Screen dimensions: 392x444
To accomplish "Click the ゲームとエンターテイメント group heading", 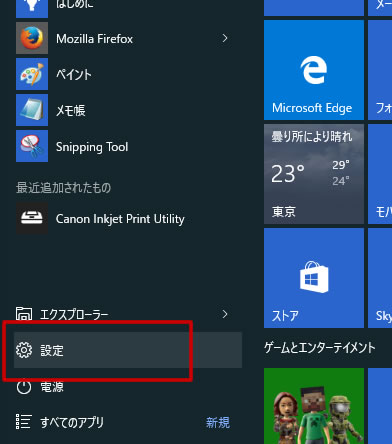I will click(x=320, y=348).
